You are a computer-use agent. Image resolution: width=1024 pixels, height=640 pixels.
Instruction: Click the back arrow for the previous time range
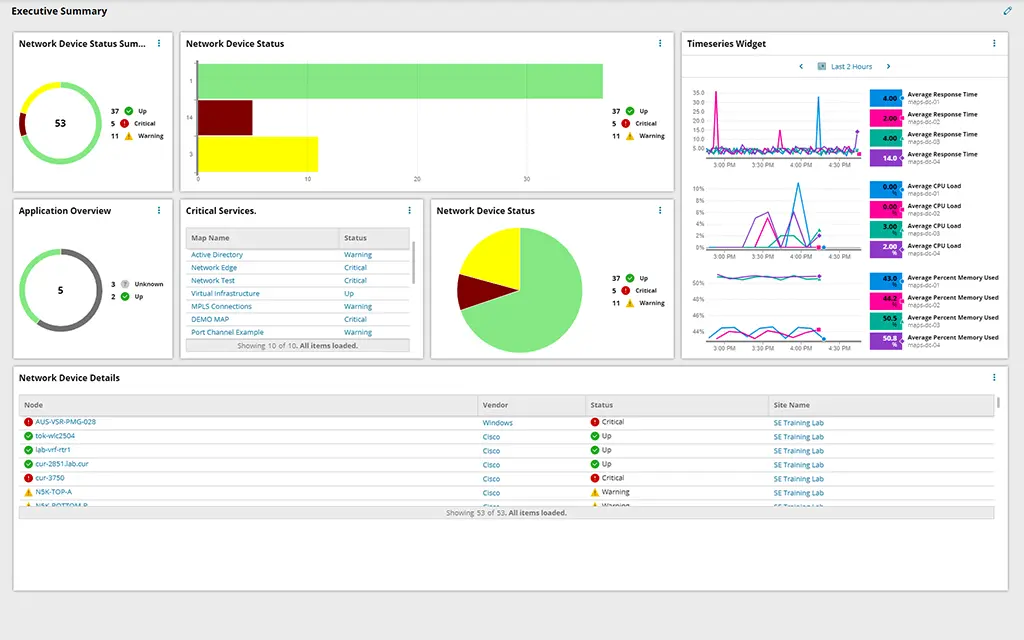[800, 66]
